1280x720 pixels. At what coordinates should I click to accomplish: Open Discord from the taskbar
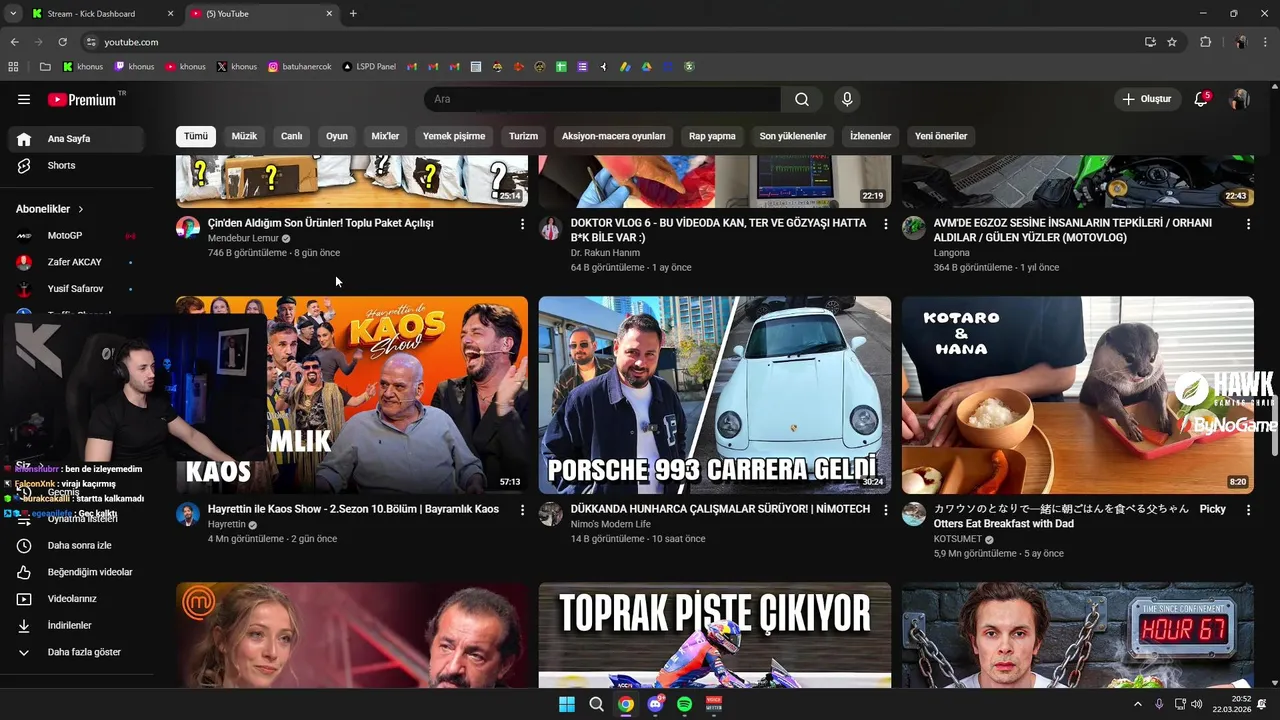coord(656,704)
